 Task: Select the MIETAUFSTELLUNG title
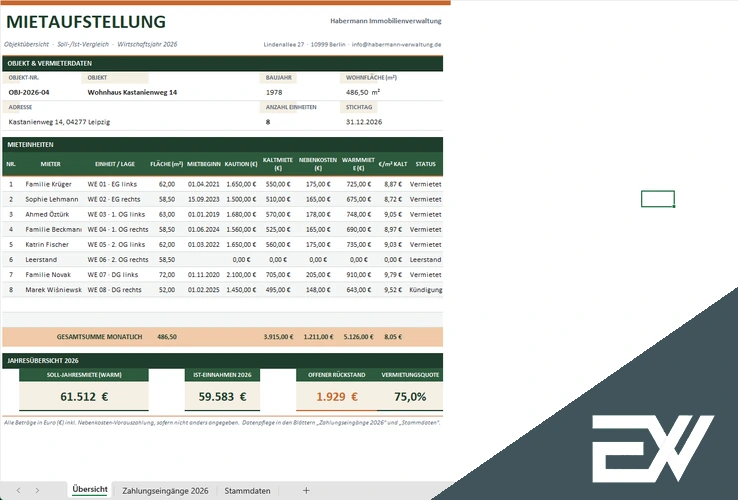click(x=86, y=22)
